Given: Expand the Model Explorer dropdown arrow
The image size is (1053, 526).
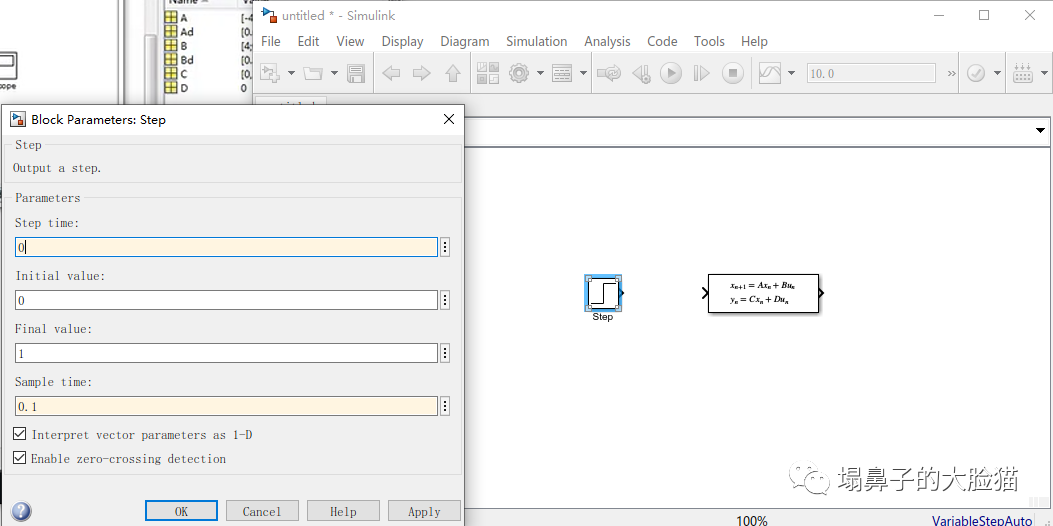Looking at the screenshot, I should click(x=583, y=73).
